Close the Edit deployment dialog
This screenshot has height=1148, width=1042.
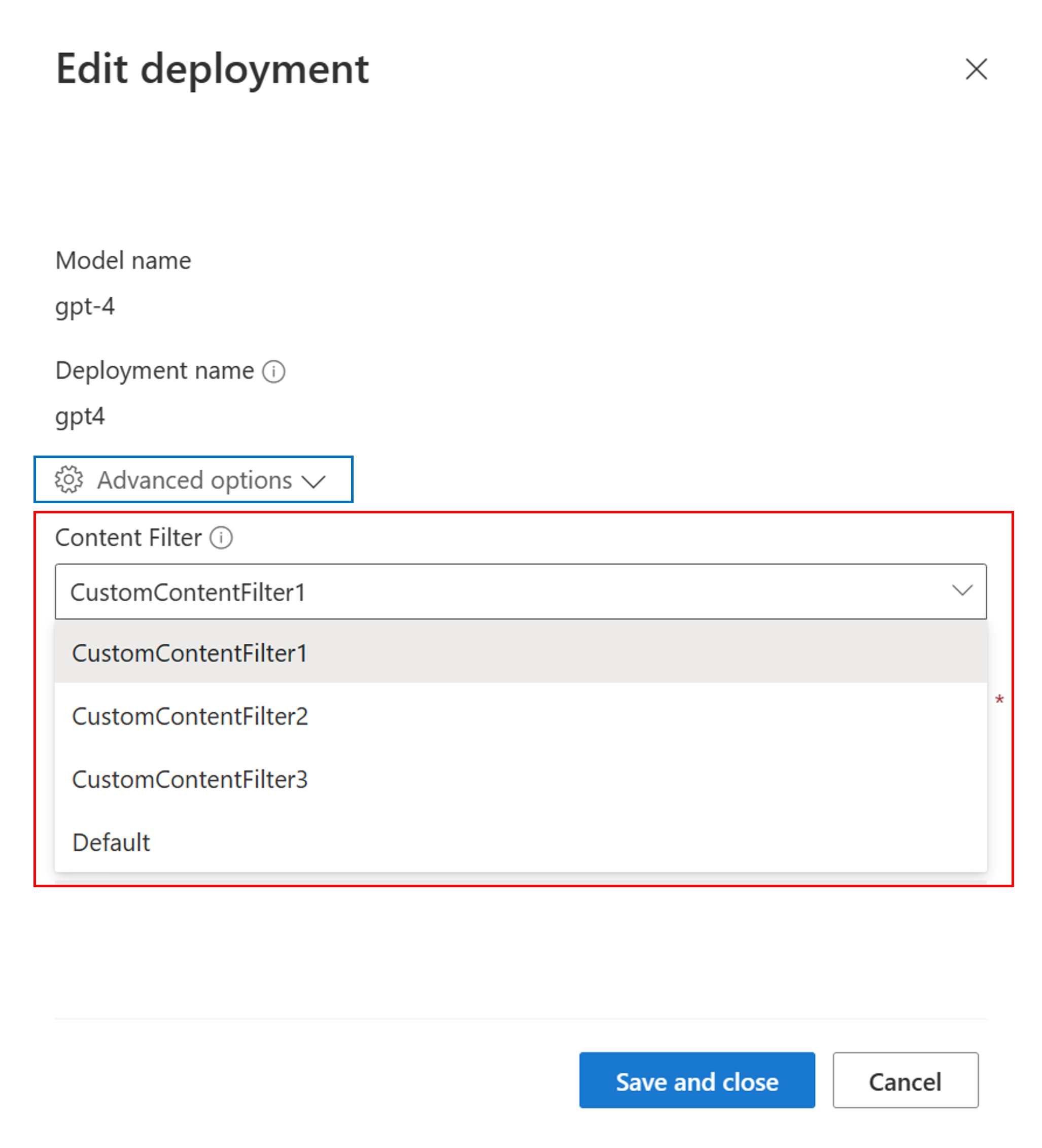(x=976, y=69)
